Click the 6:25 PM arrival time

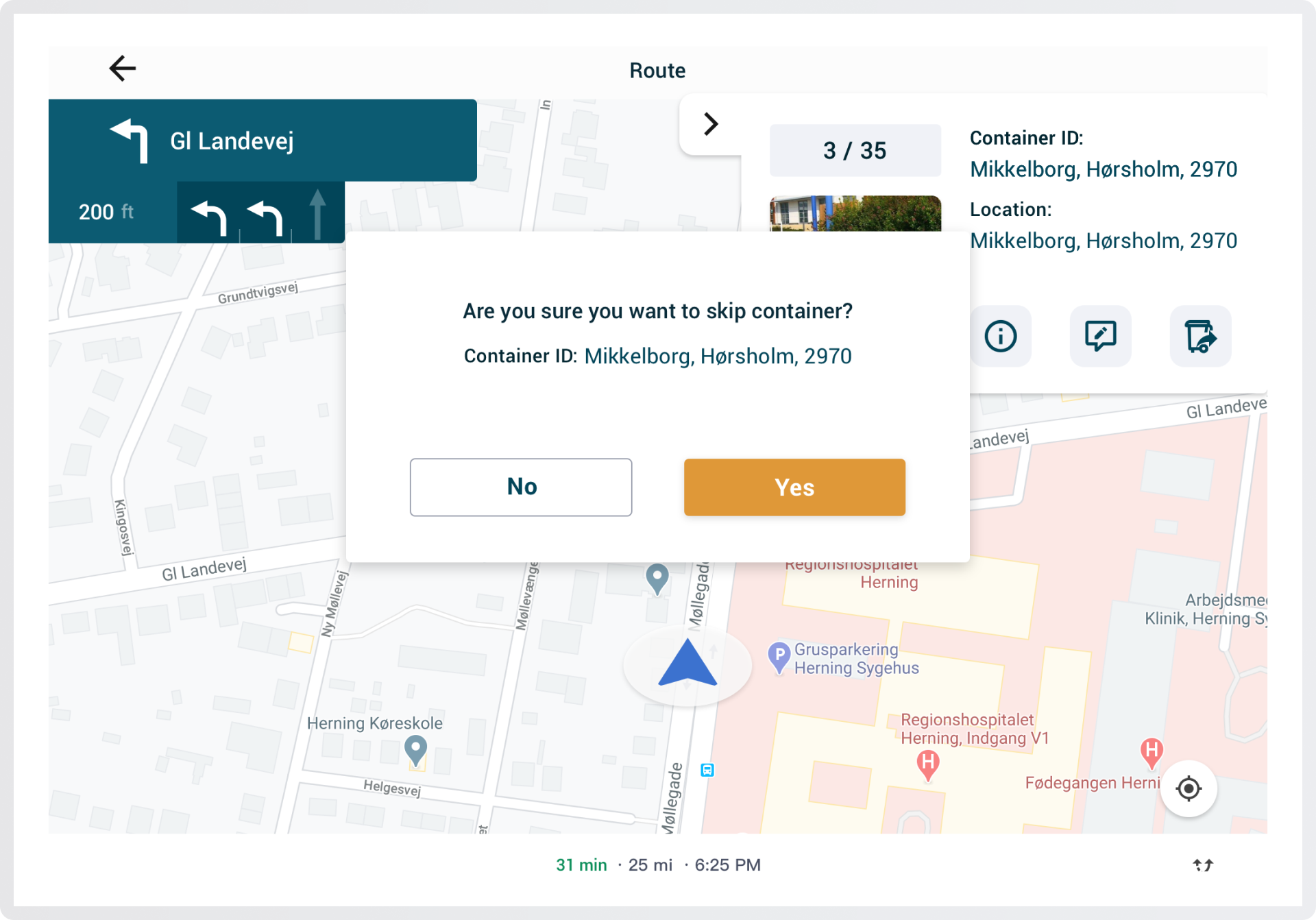click(727, 865)
